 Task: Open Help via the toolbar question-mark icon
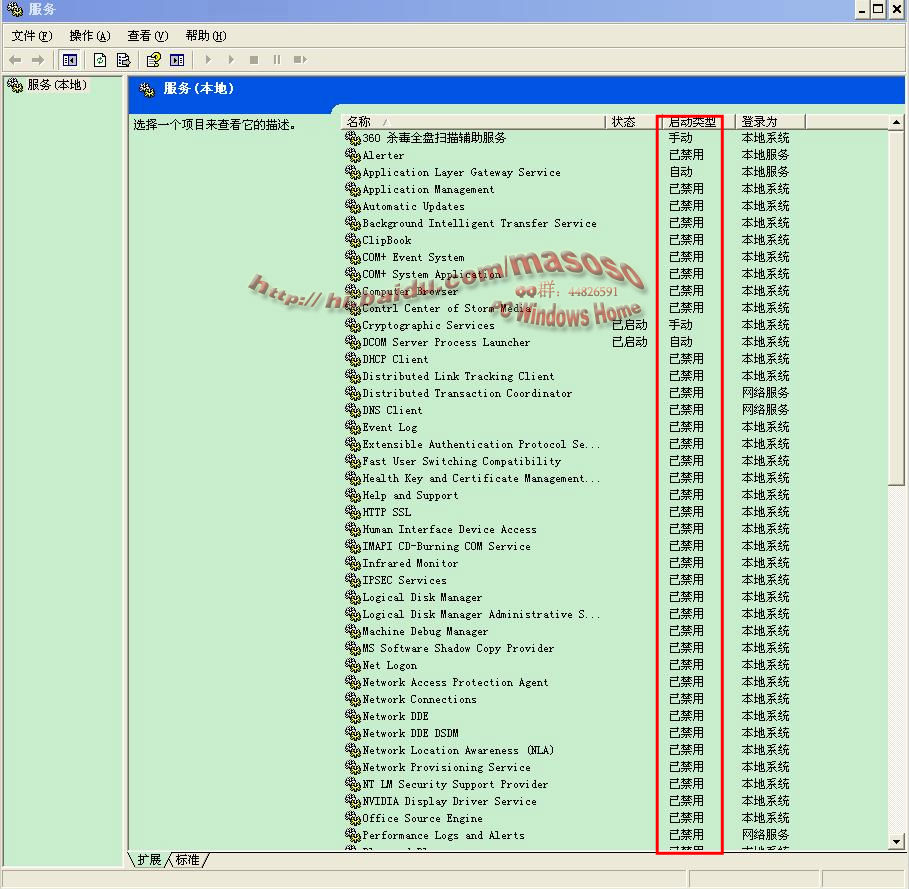tap(153, 60)
